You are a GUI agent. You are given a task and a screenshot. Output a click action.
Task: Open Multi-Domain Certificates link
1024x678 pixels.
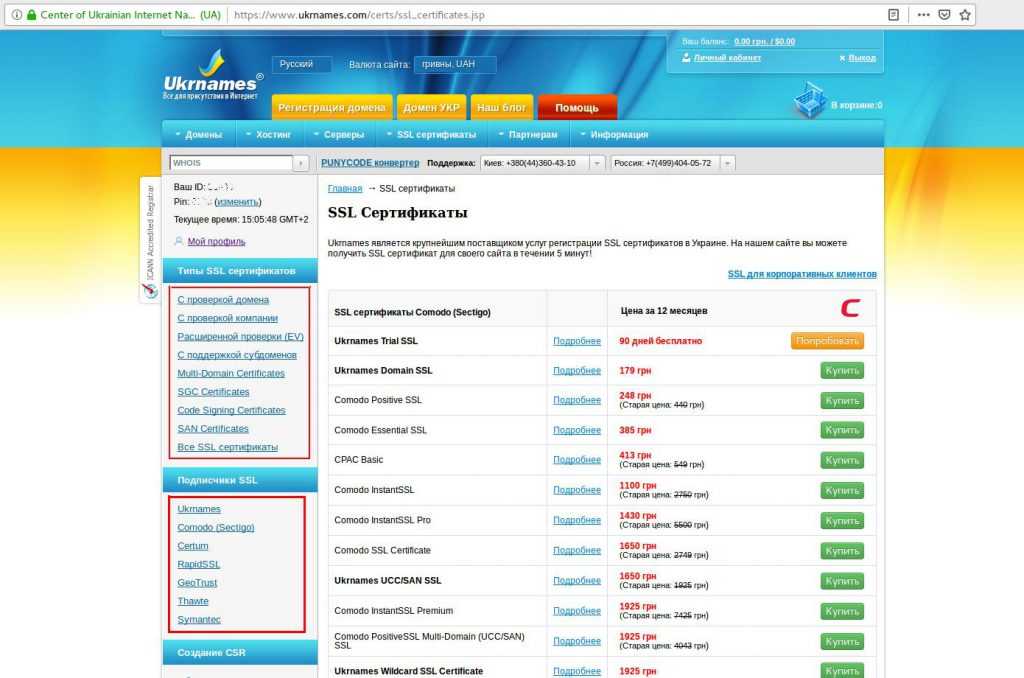pyautogui.click(x=231, y=373)
